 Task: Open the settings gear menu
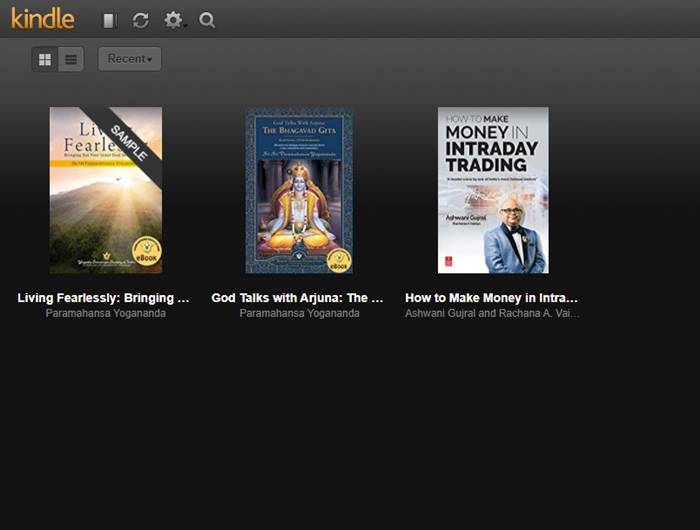tap(174, 20)
